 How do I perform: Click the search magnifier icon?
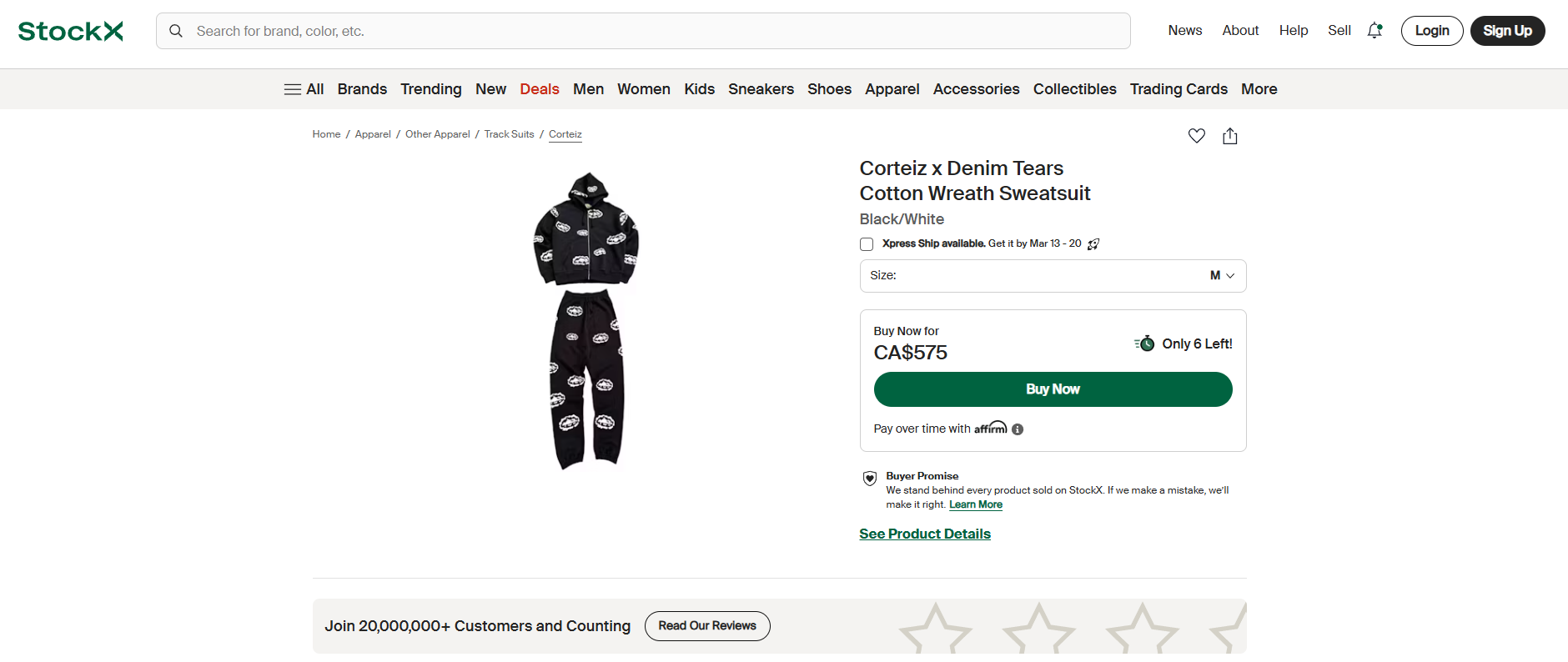(x=176, y=31)
